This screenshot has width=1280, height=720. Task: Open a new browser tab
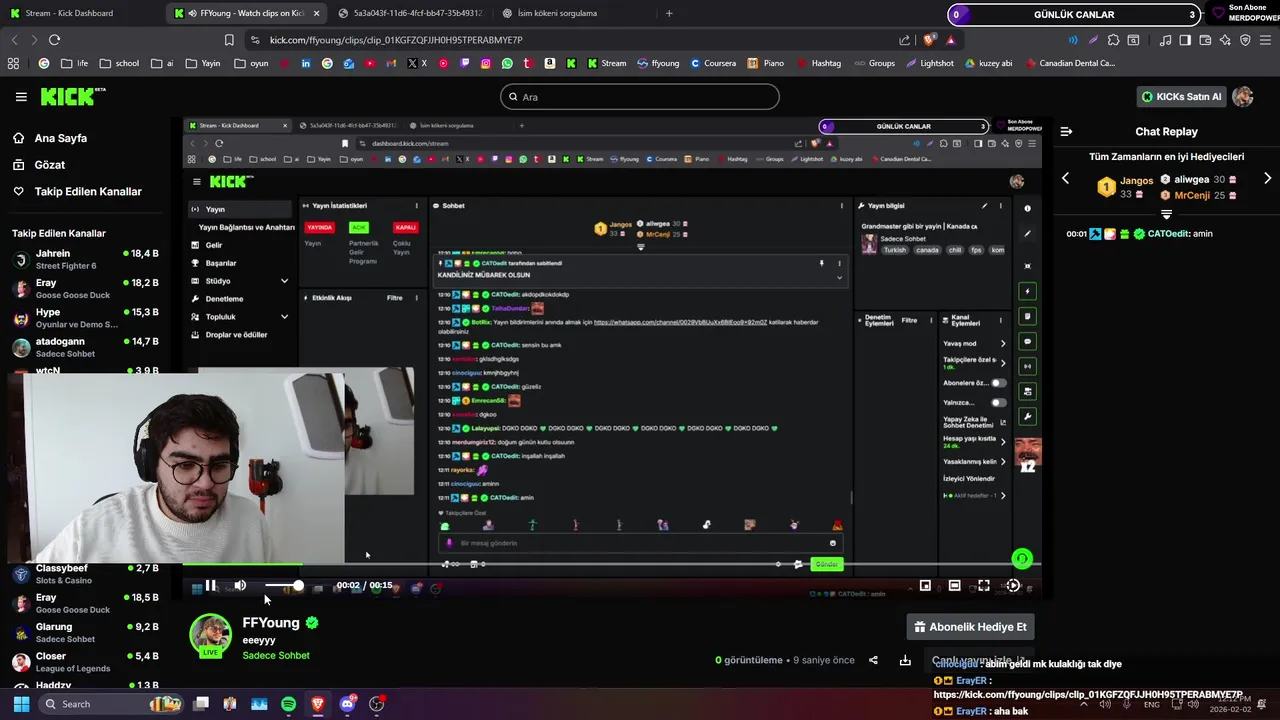pyautogui.click(x=669, y=13)
